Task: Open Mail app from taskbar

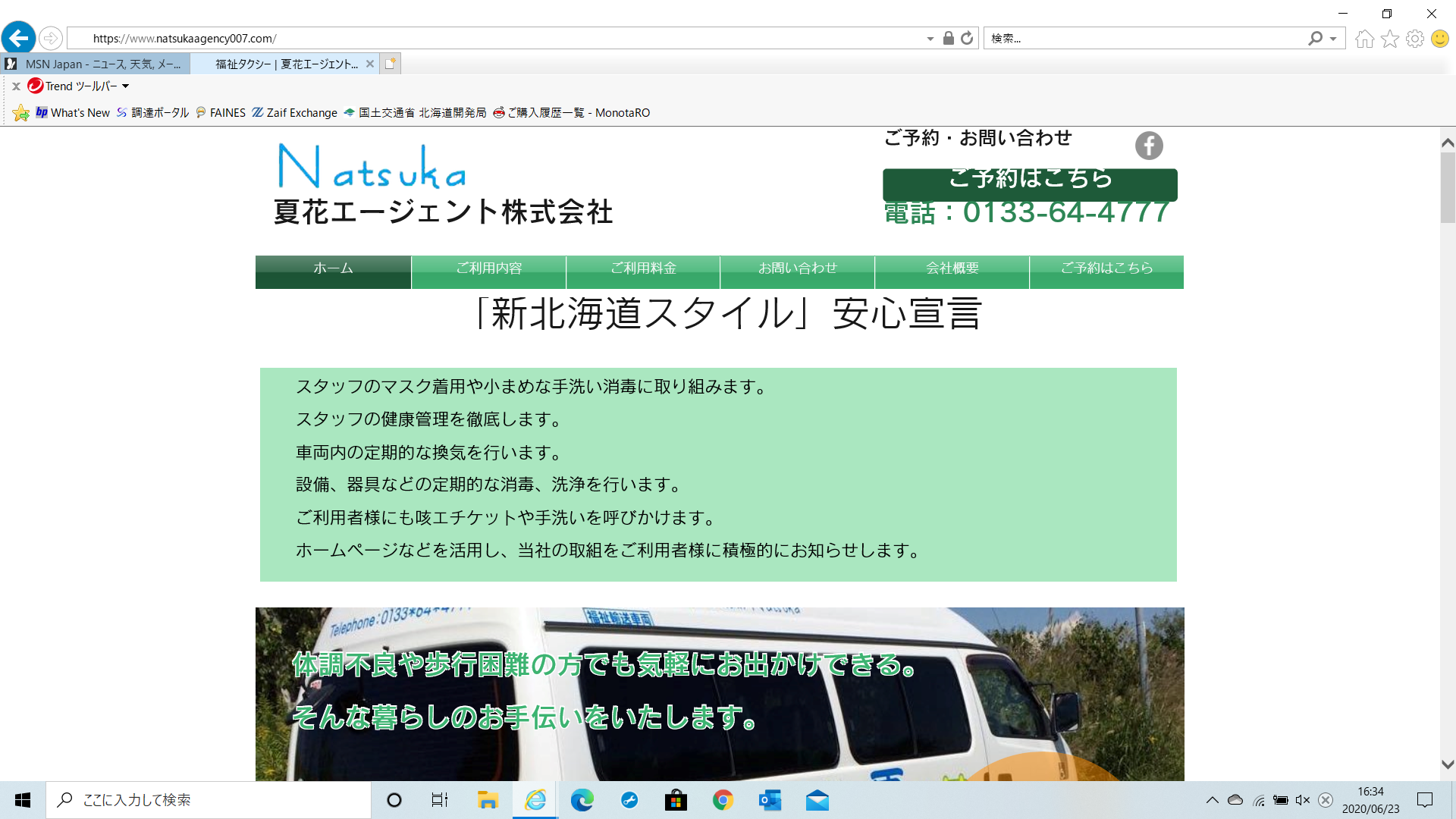Action: pyautogui.click(x=817, y=800)
